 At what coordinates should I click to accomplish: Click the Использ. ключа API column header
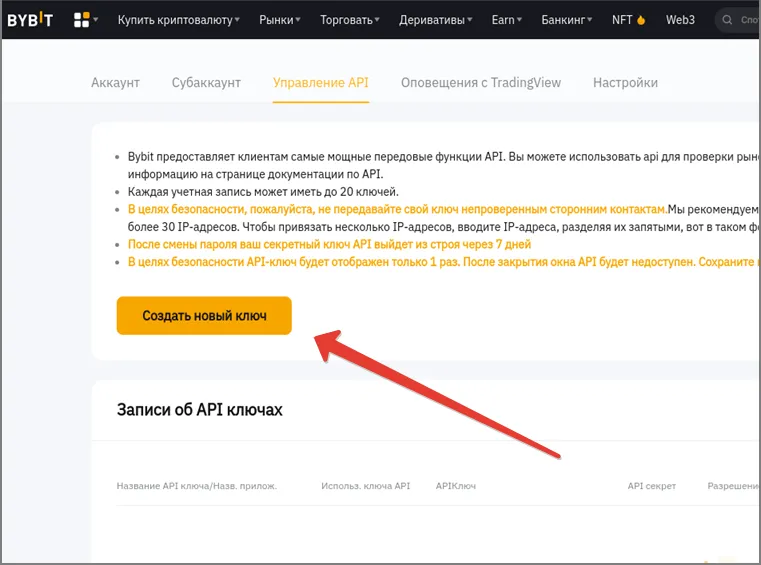365,486
